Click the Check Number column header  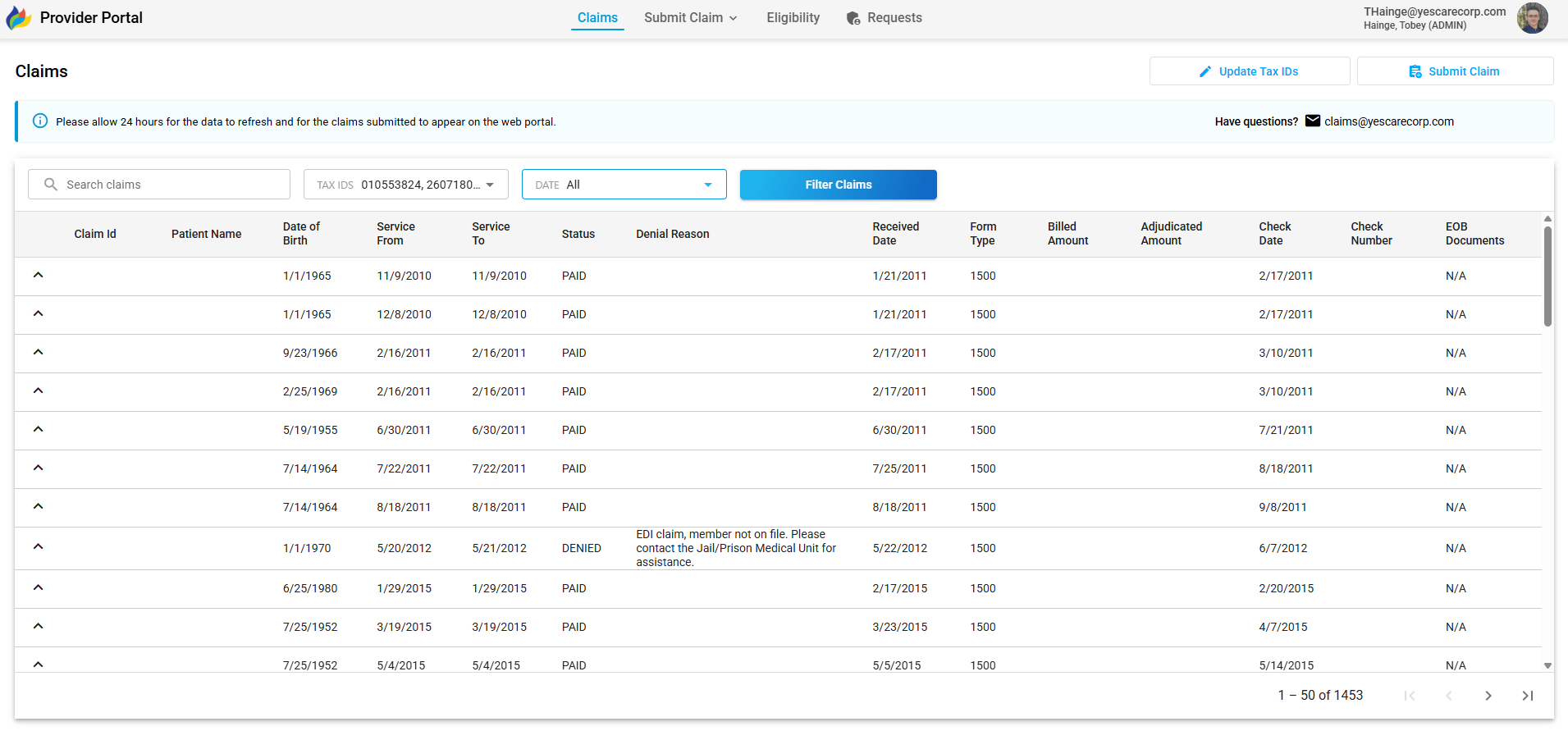point(1372,234)
